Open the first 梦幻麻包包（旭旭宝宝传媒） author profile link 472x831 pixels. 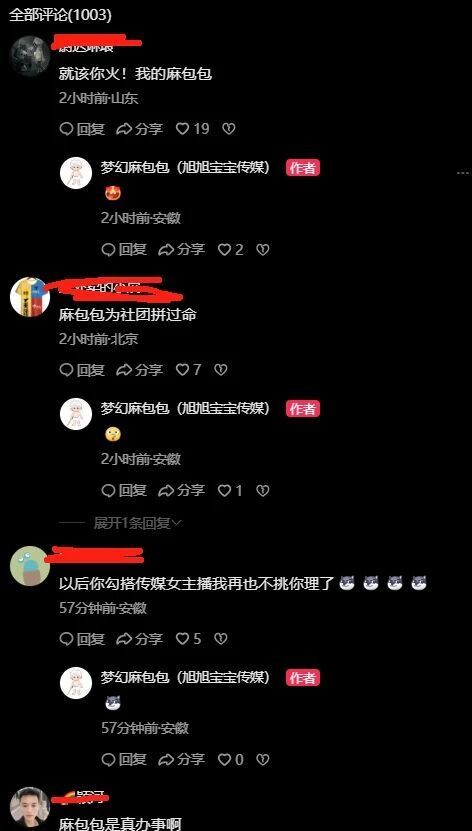point(185,168)
